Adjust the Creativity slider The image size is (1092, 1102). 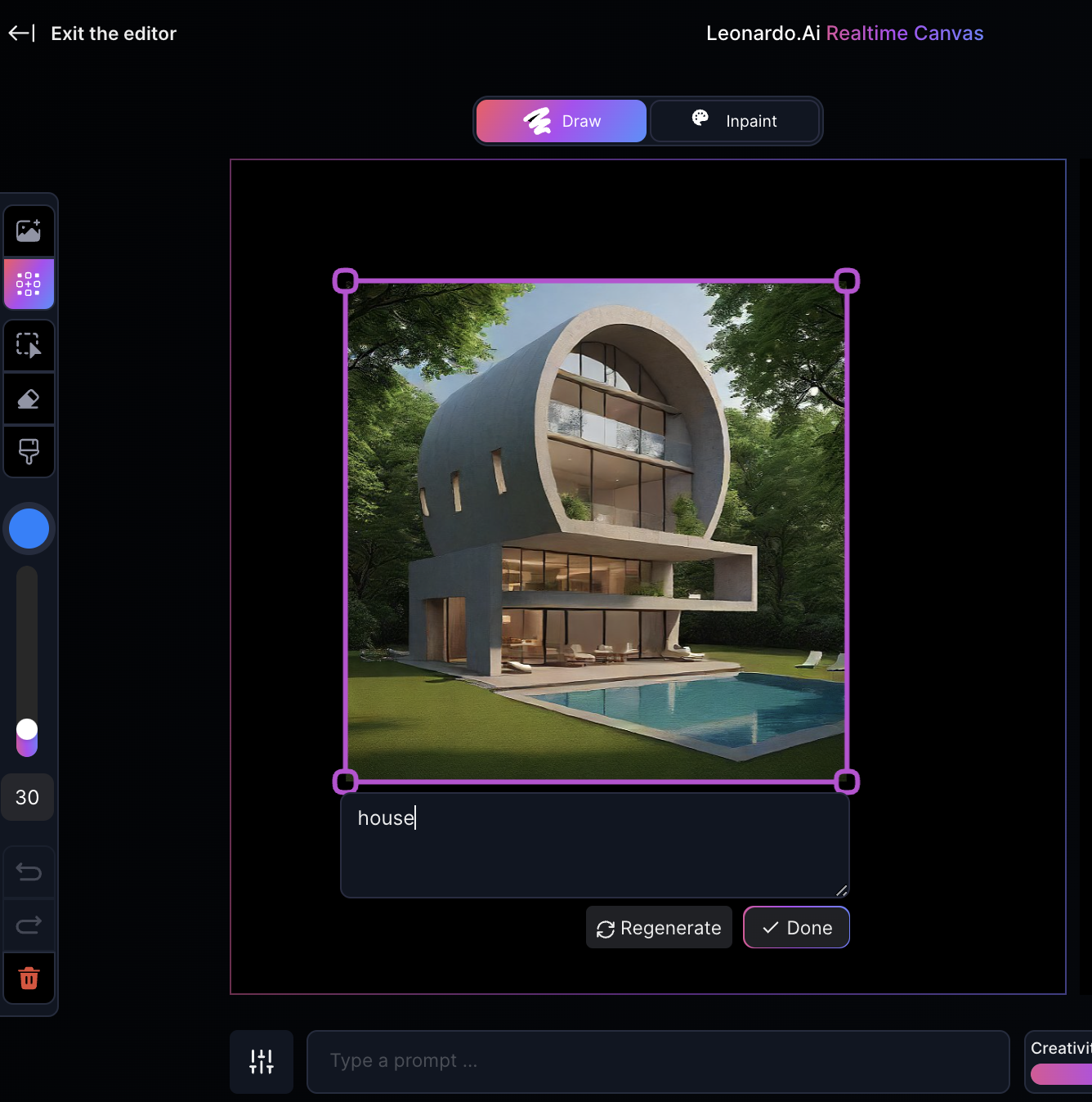coord(1061,1074)
